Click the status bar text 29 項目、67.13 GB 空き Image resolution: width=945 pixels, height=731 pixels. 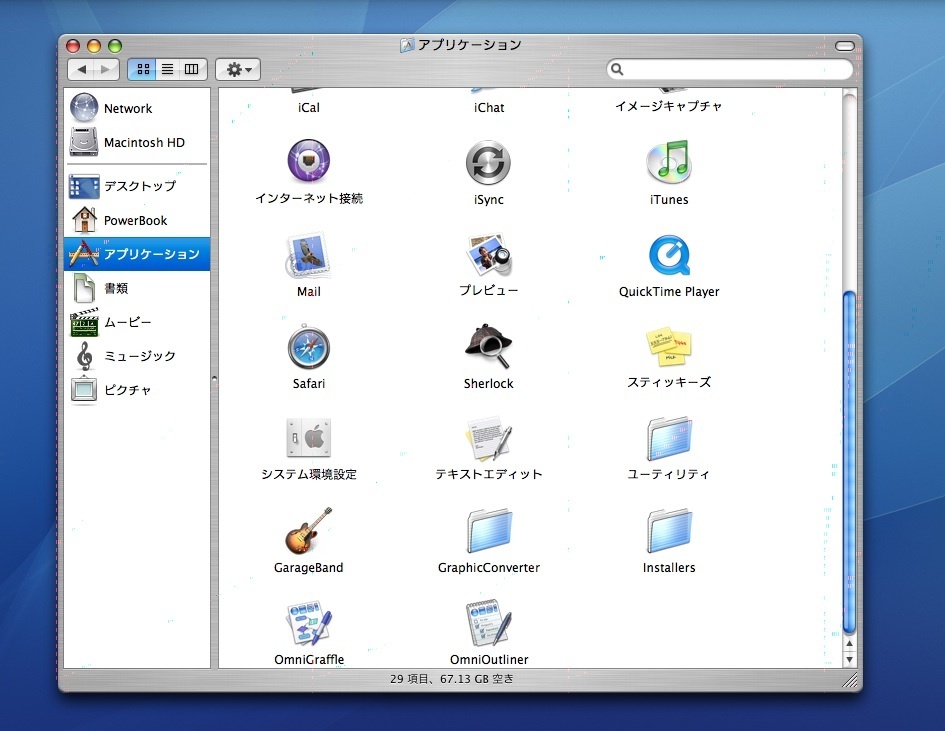tap(451, 679)
